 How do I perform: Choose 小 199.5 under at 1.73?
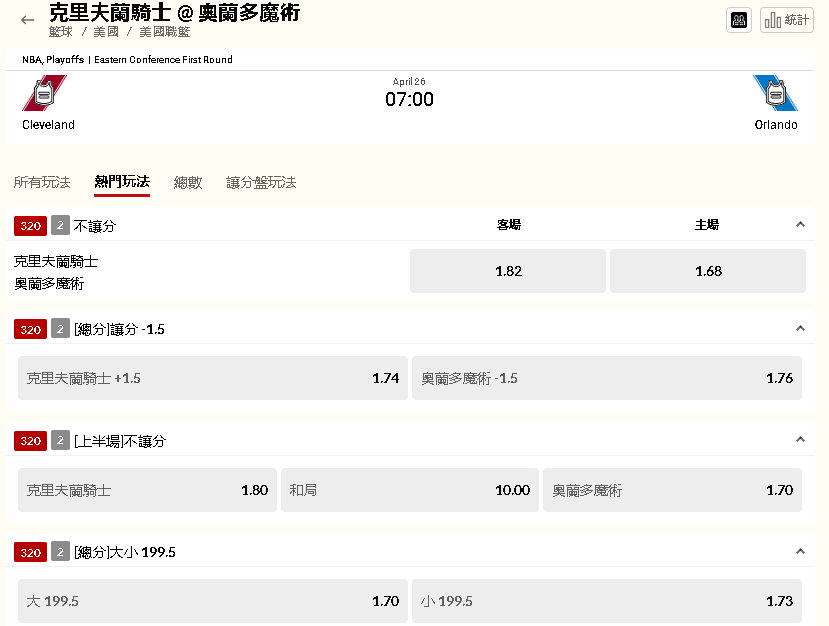click(607, 601)
